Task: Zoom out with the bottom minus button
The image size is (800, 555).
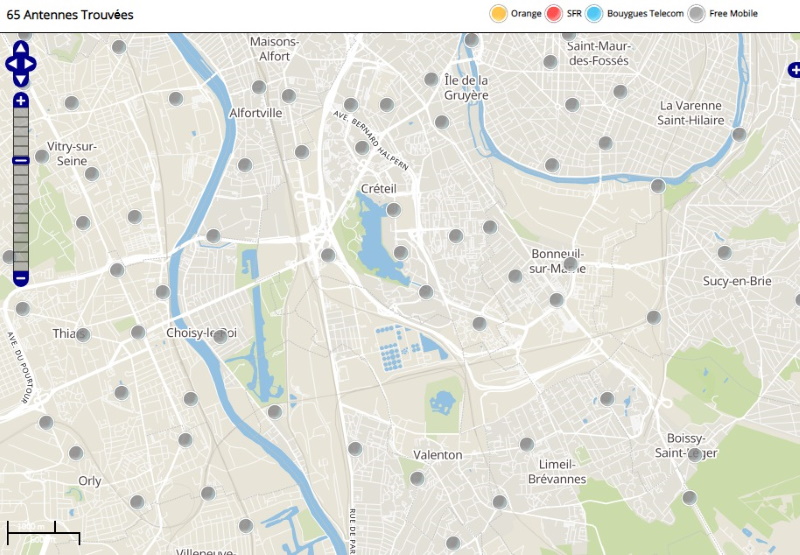Action: coord(21,277)
